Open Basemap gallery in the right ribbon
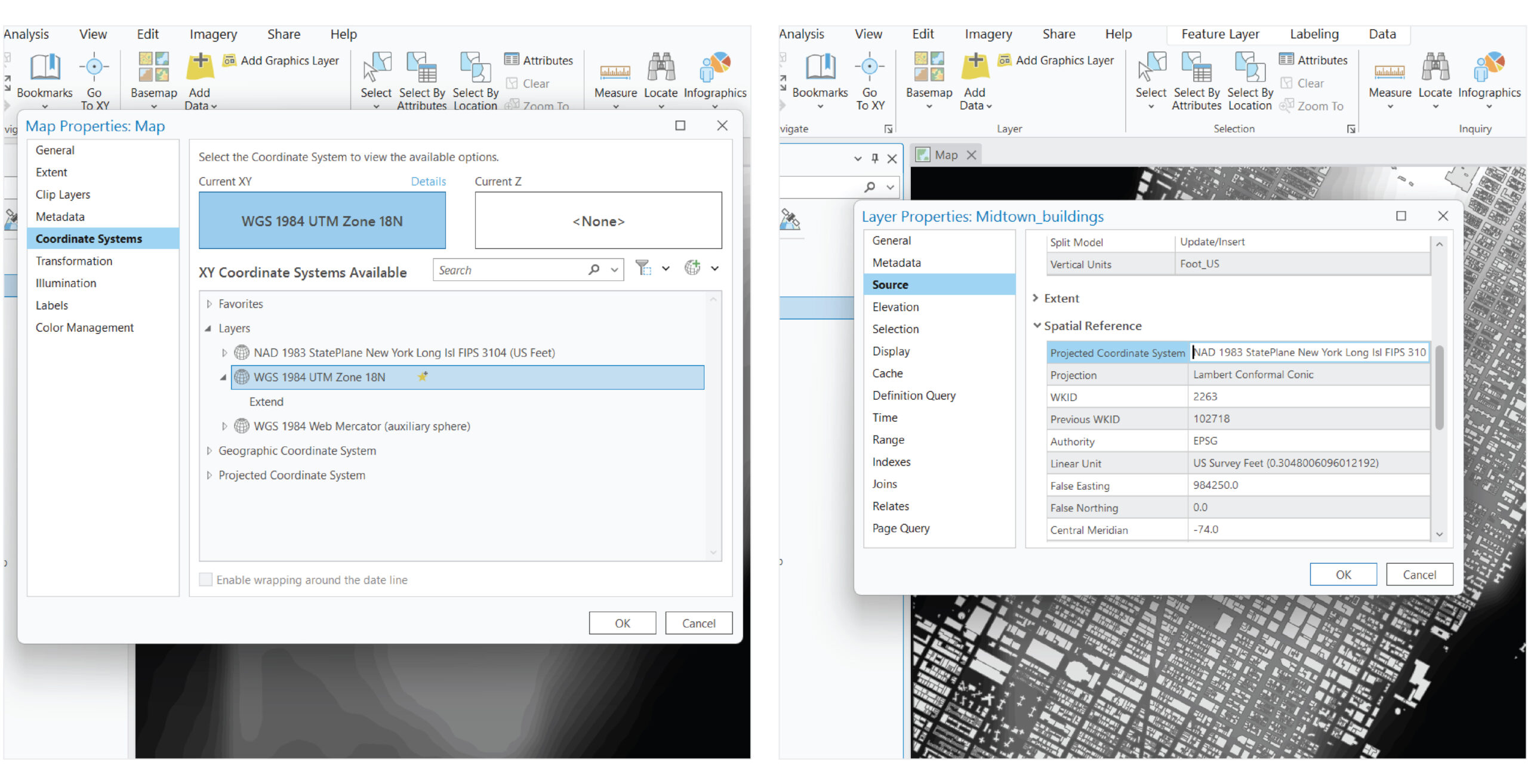 (929, 67)
